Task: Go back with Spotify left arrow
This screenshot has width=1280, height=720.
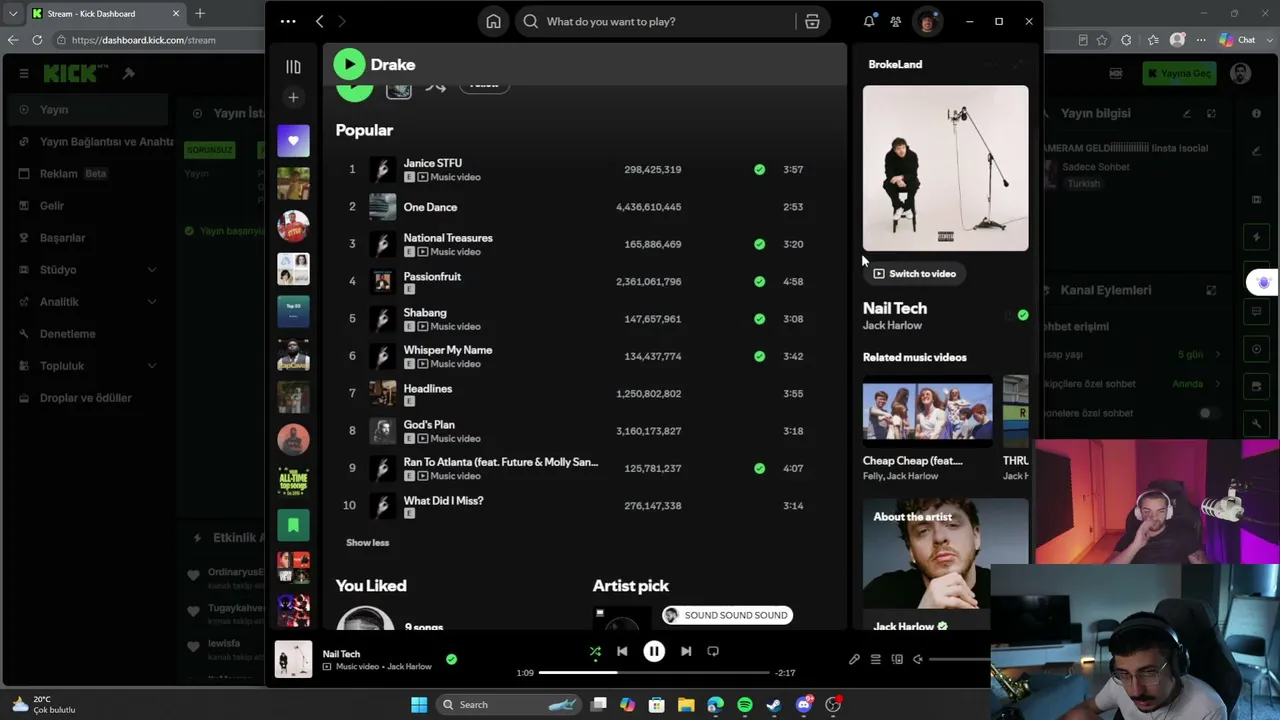Action: (x=319, y=21)
